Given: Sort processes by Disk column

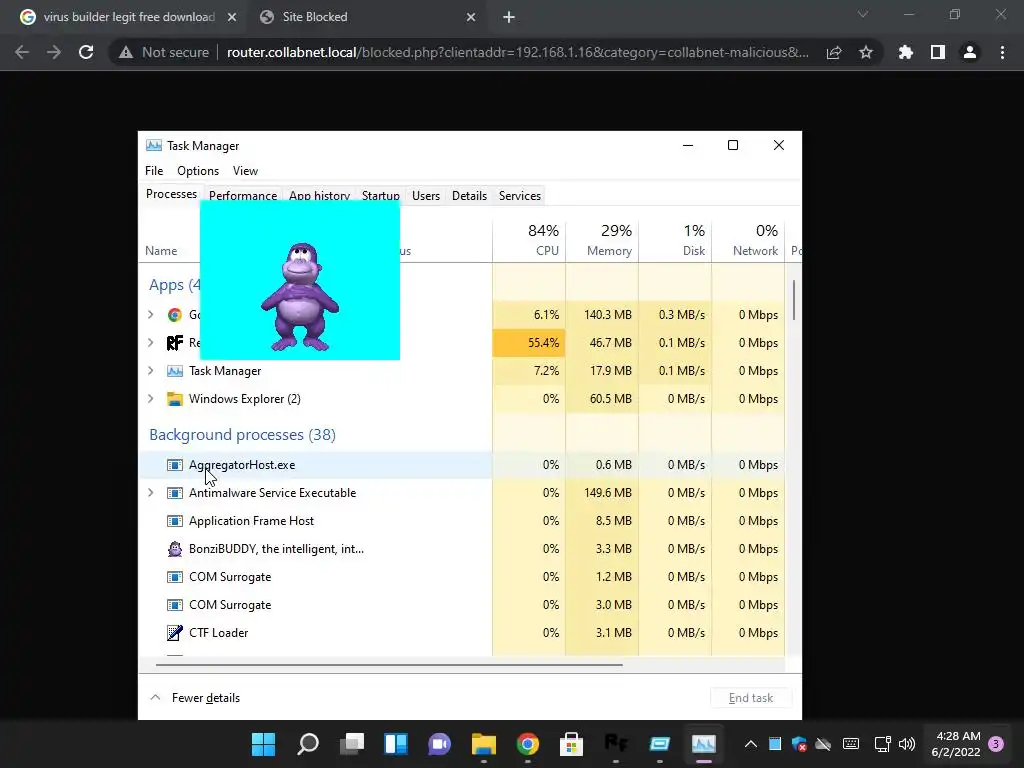Looking at the screenshot, I should tap(675, 240).
